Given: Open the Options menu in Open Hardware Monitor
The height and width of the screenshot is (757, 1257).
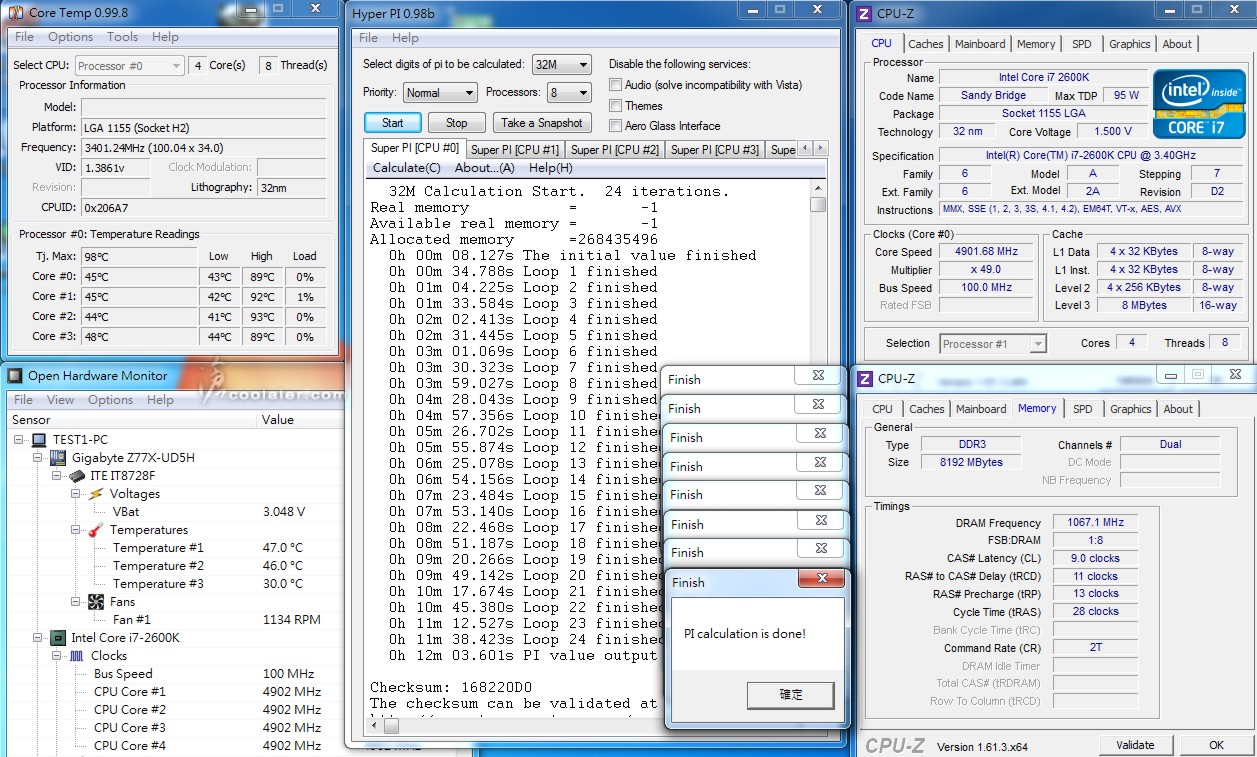Looking at the screenshot, I should (110, 400).
